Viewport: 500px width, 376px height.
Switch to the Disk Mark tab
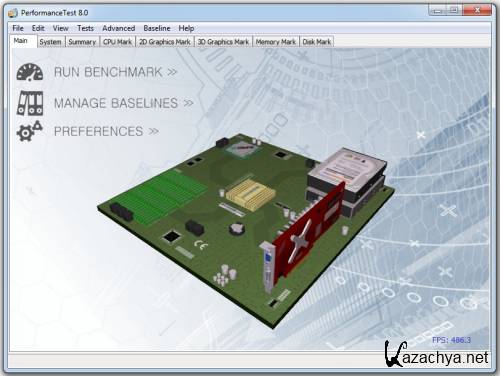point(316,42)
